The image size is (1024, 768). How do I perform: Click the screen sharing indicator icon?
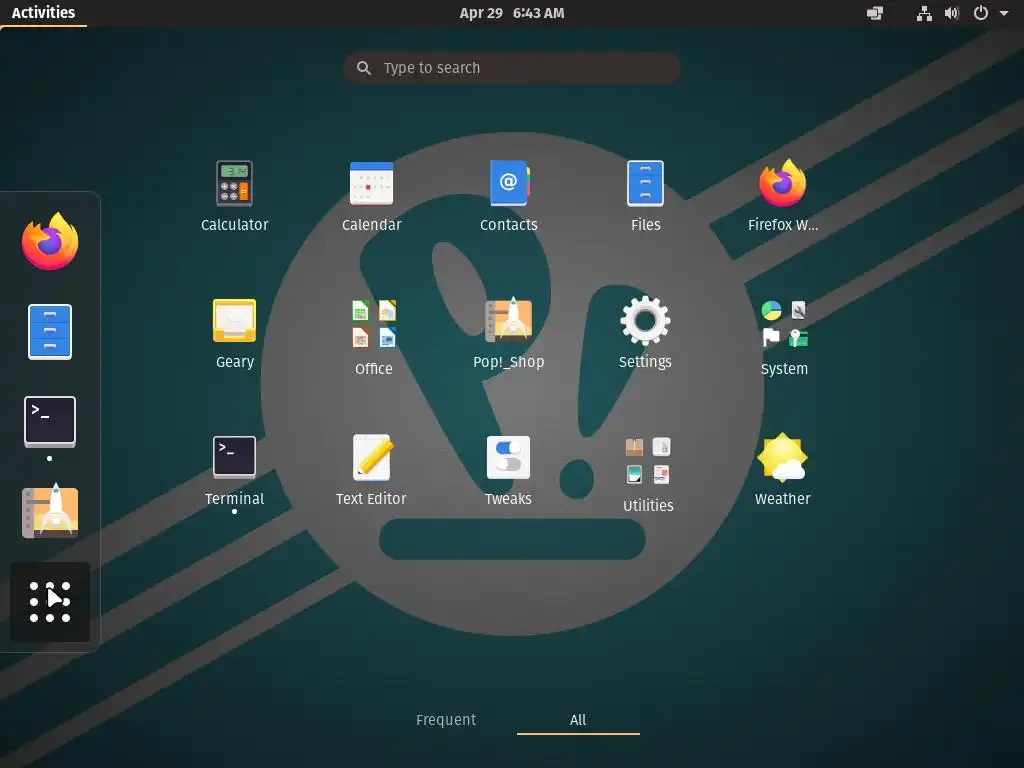(x=874, y=13)
